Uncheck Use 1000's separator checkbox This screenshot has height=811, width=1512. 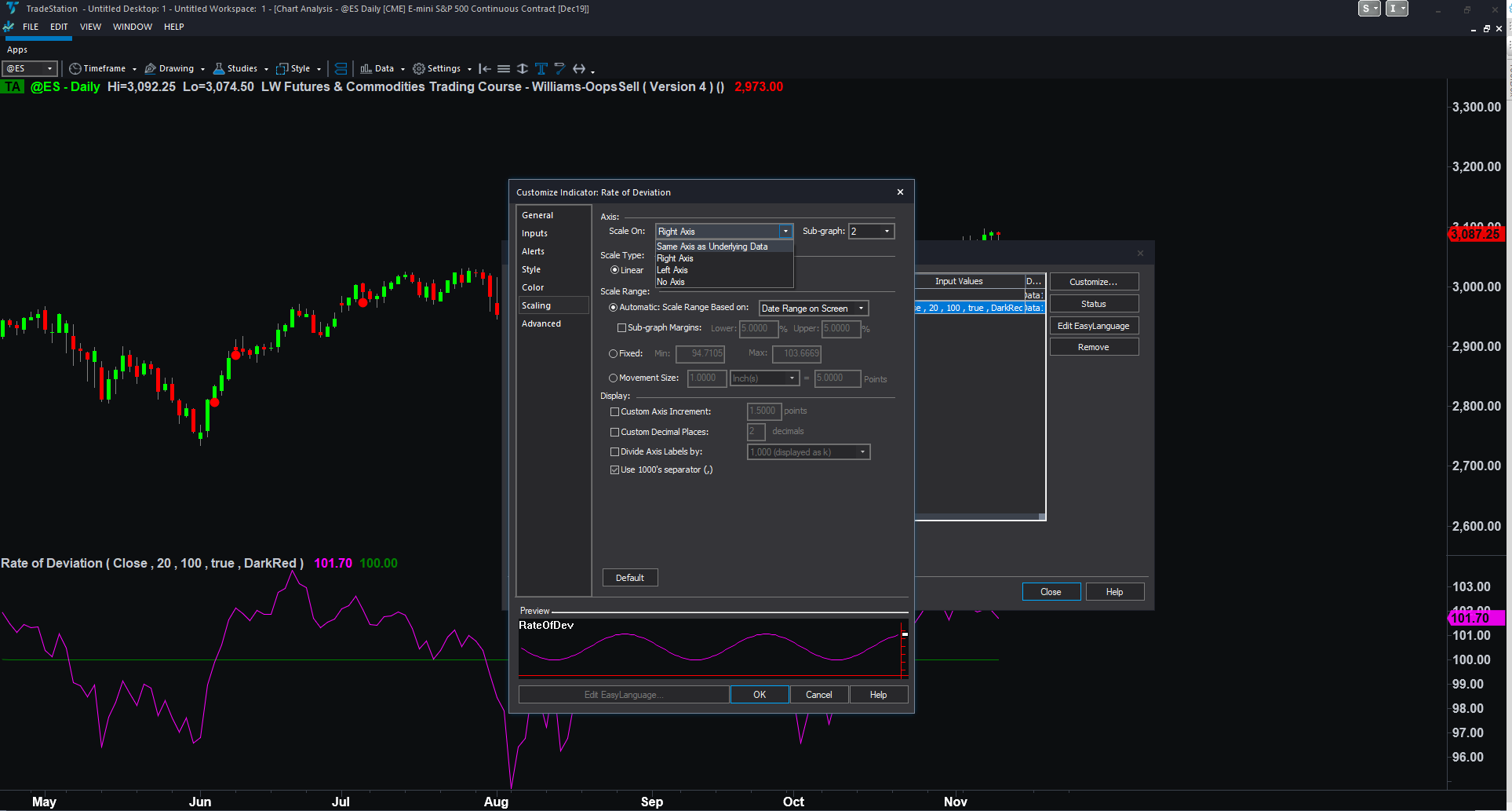615,470
